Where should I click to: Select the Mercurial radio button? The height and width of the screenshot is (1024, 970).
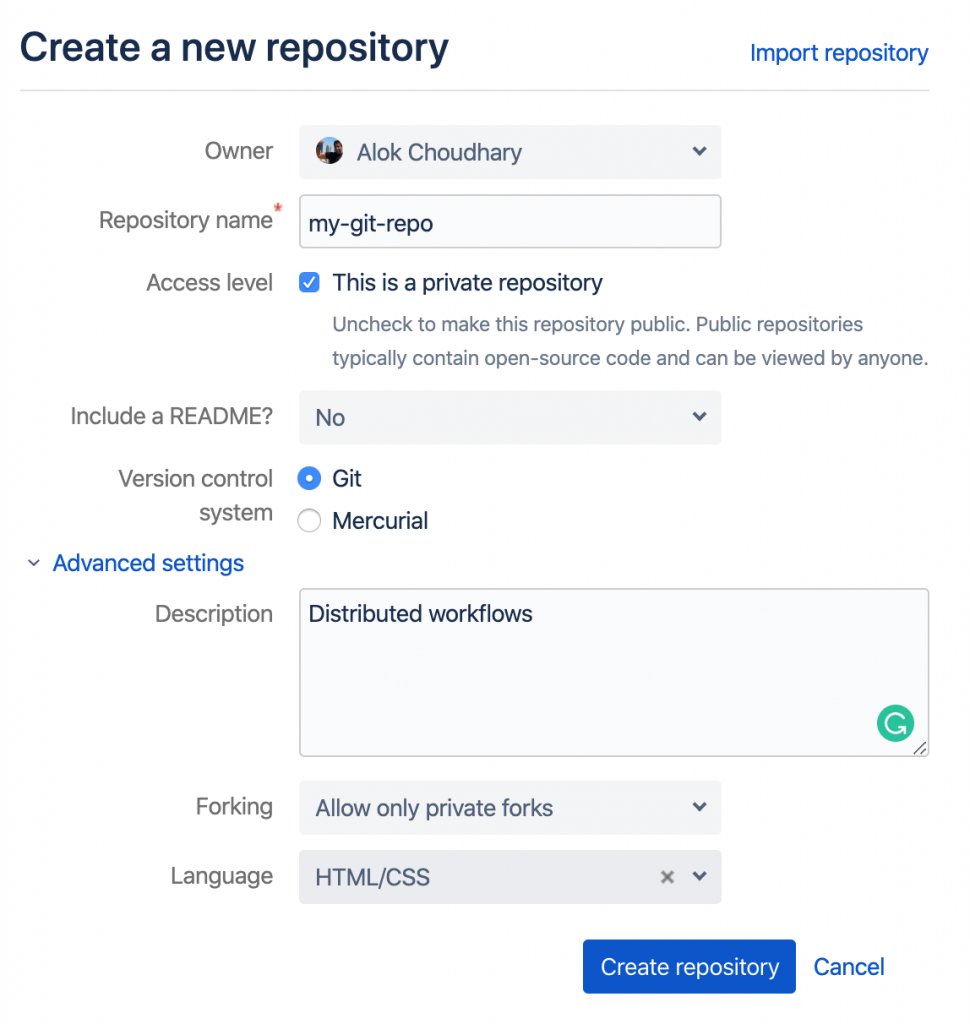pos(310,521)
